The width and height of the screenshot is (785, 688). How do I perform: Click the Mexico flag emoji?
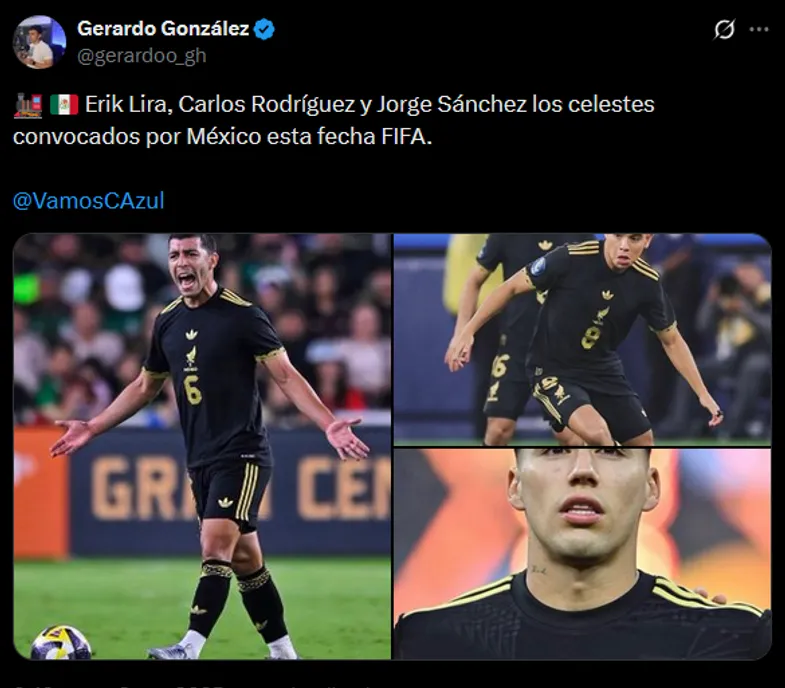pos(64,105)
